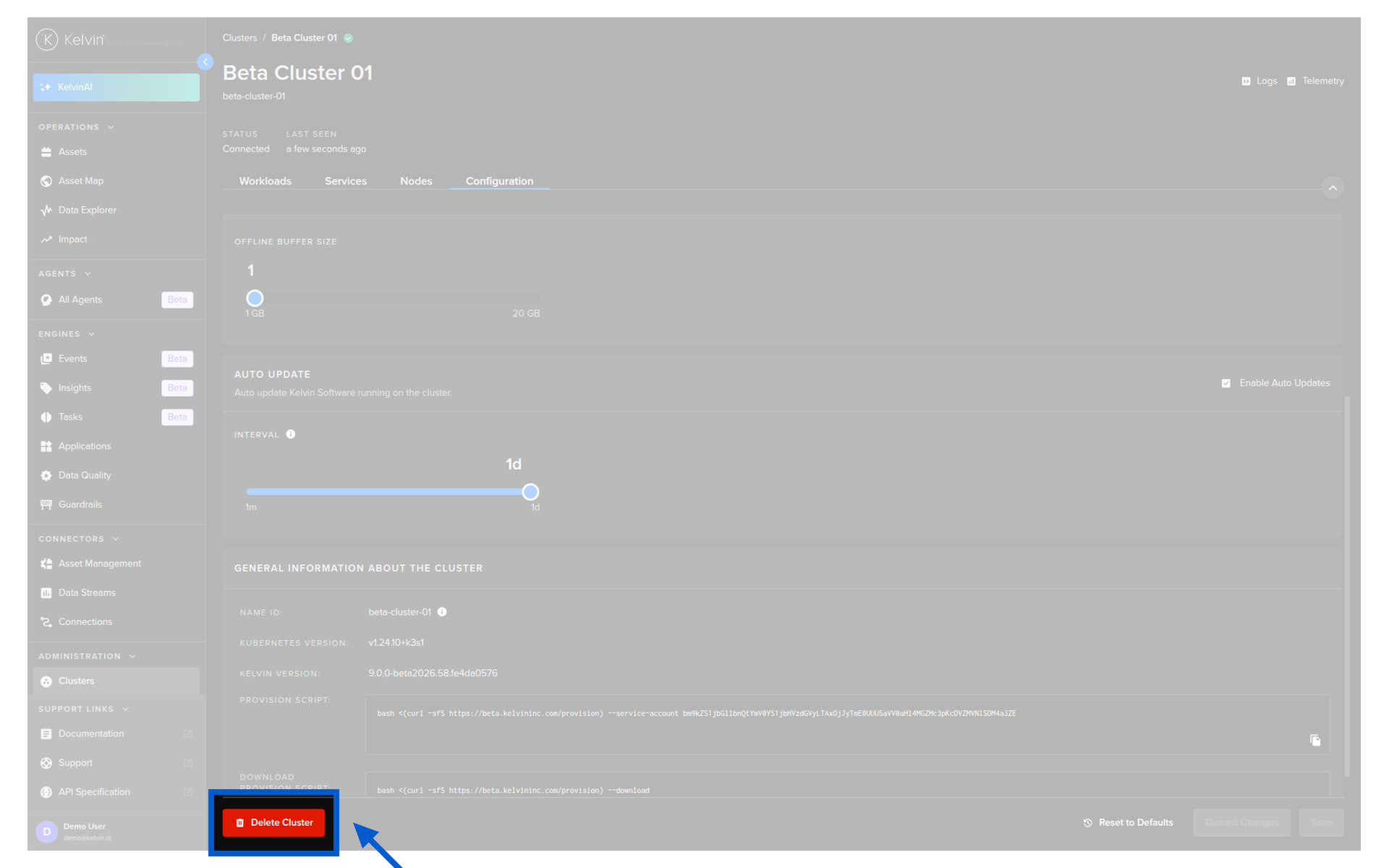Viewport: 1389px width, 868px height.
Task: Click the download provision script box
Action: [847, 785]
